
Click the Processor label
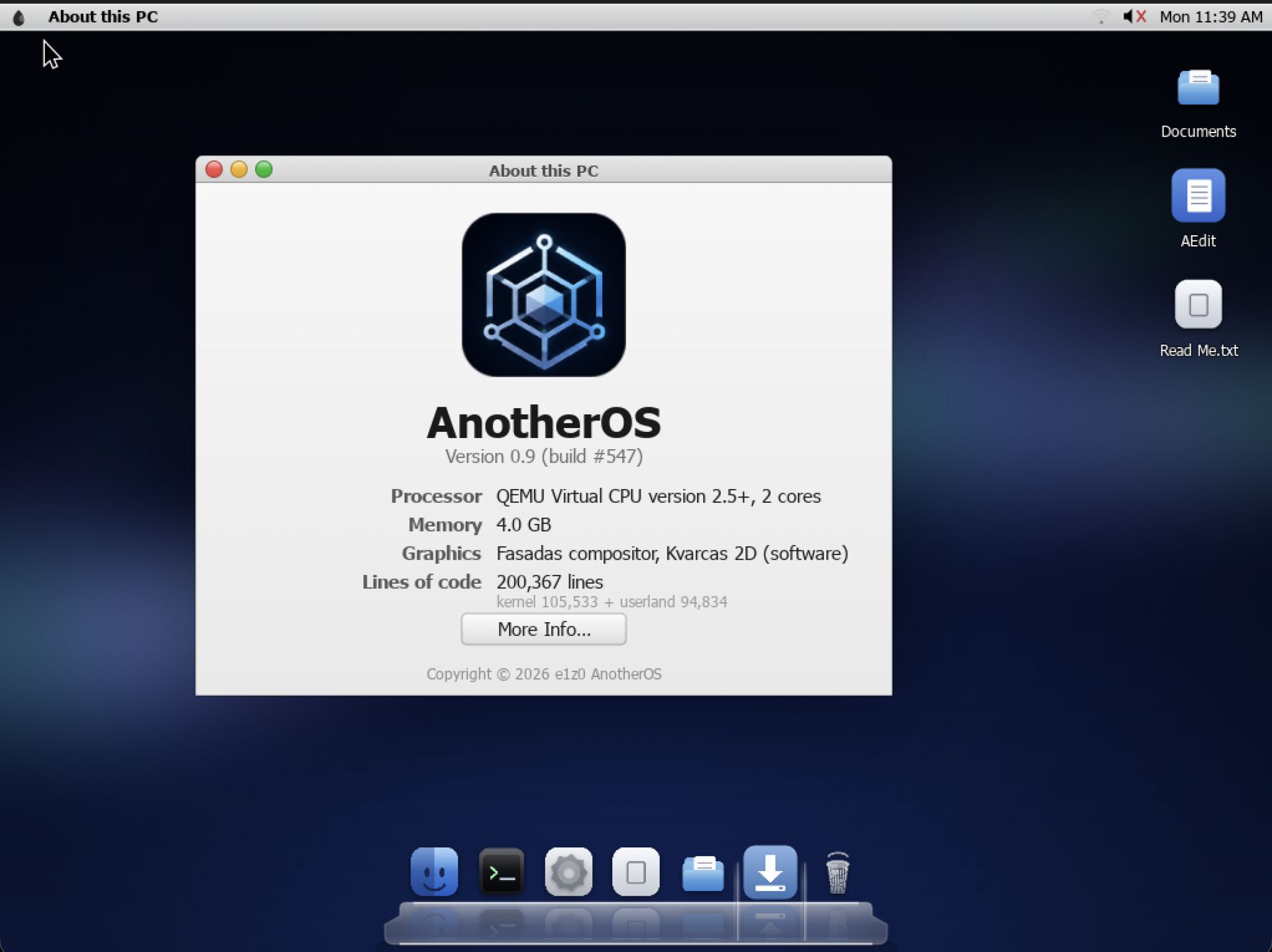436,496
